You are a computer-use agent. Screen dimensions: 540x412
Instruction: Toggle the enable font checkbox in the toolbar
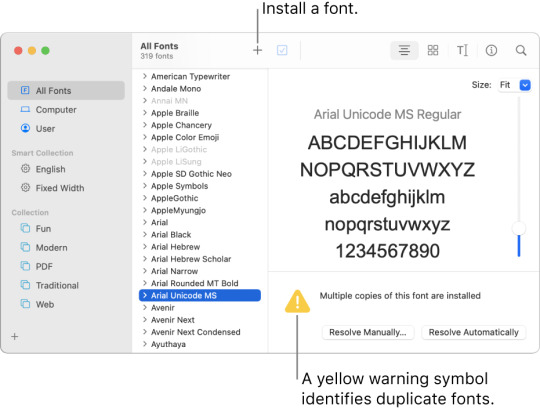tap(282, 50)
